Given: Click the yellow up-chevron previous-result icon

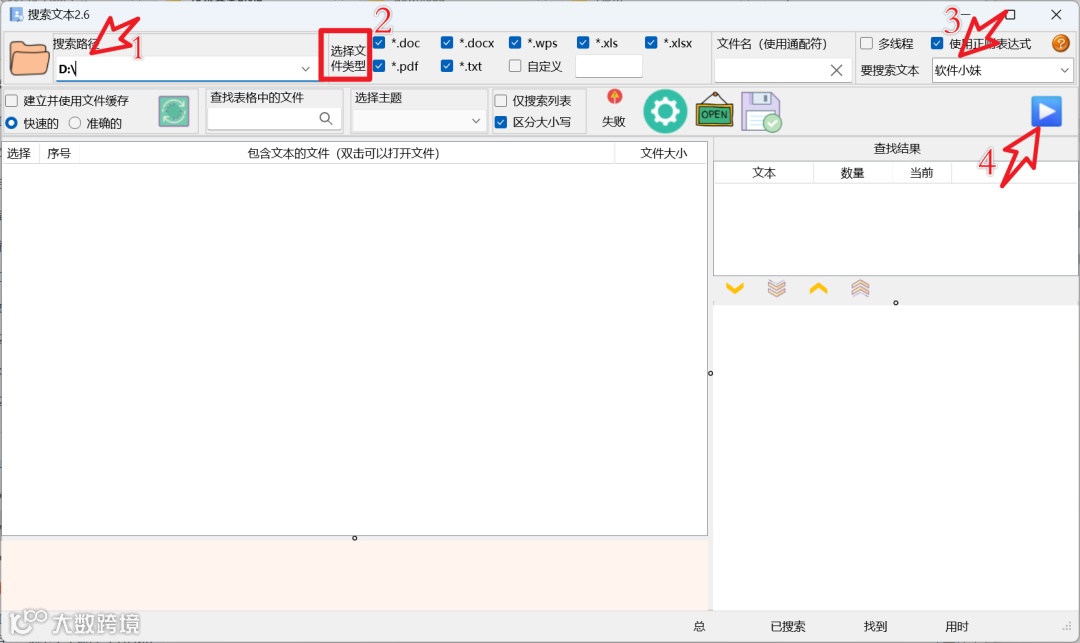Looking at the screenshot, I should 820,288.
